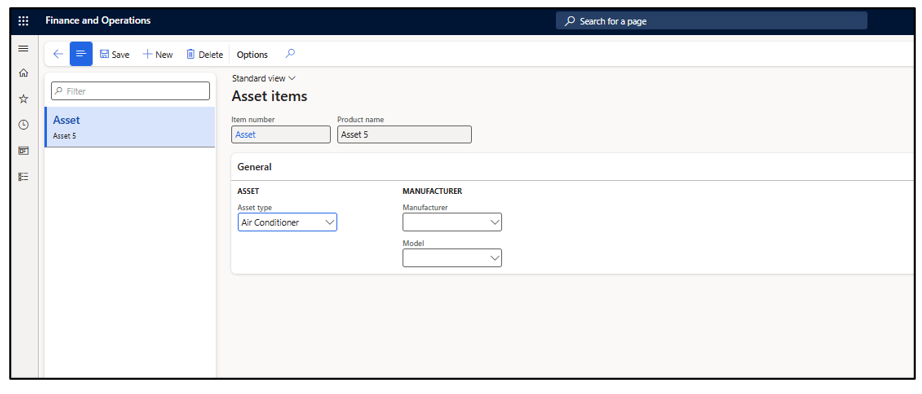
Task: Save the asset item record
Action: tap(114, 54)
